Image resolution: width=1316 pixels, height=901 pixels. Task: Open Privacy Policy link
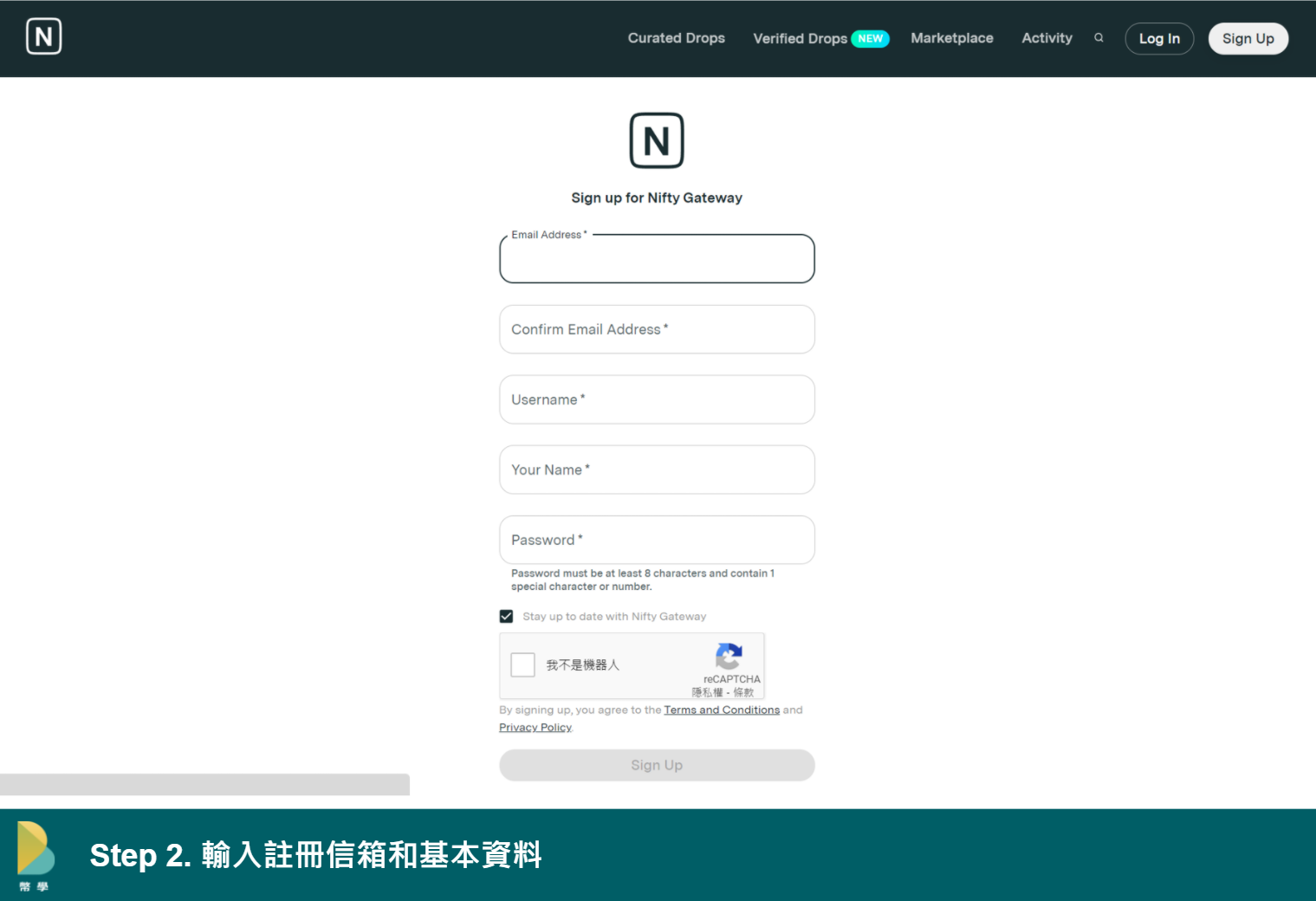point(535,727)
